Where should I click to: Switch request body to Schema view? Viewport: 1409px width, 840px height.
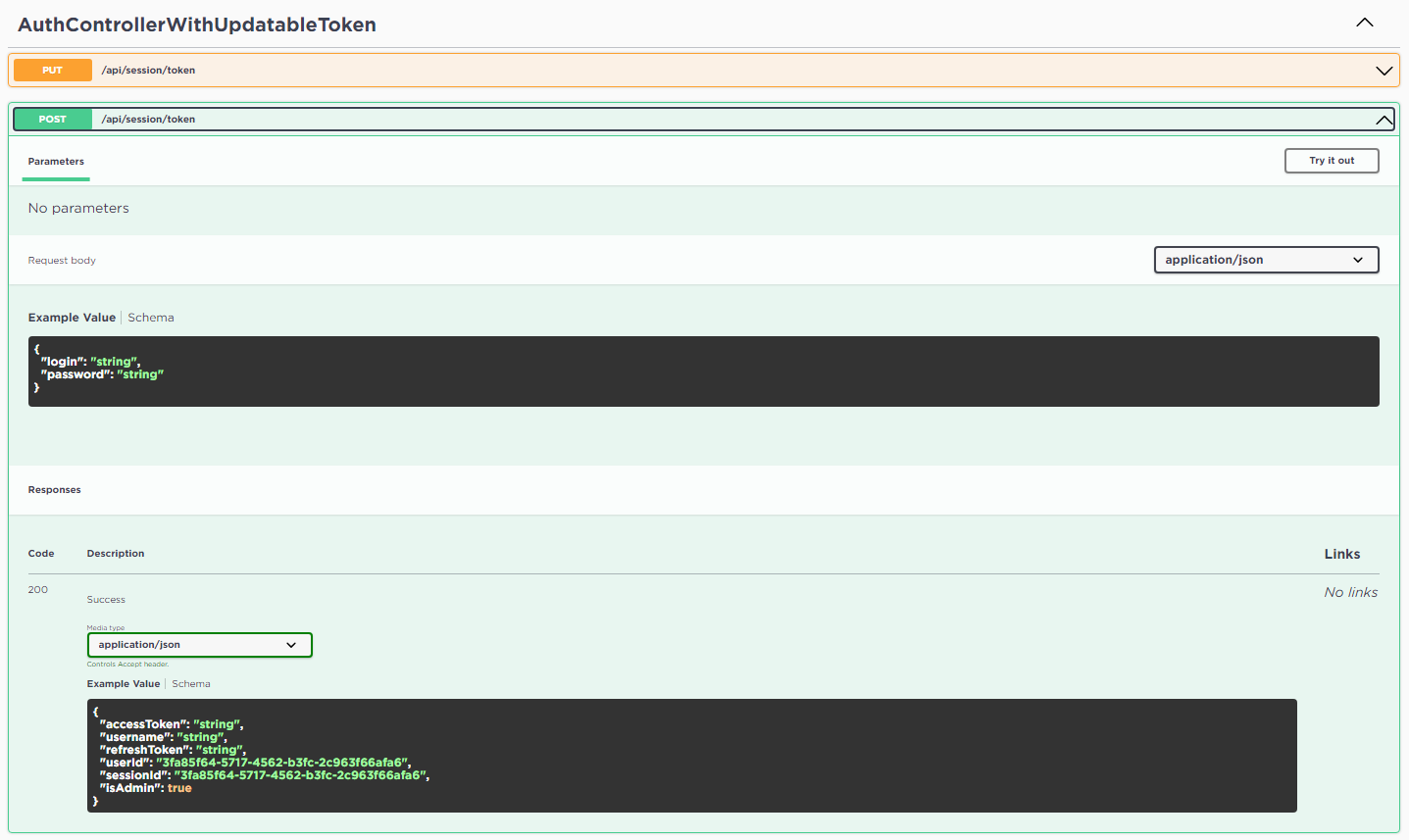click(151, 318)
